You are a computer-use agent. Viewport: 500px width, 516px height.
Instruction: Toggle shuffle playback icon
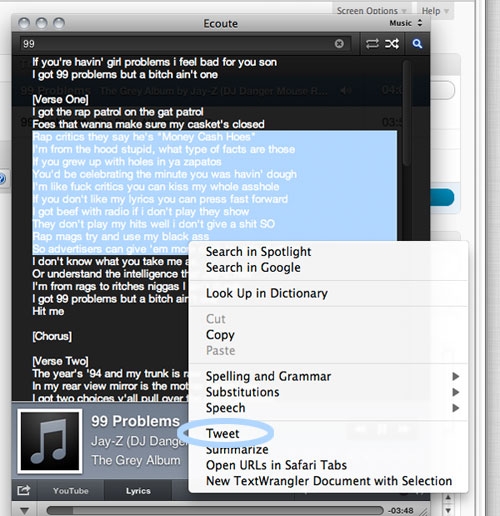coord(392,44)
